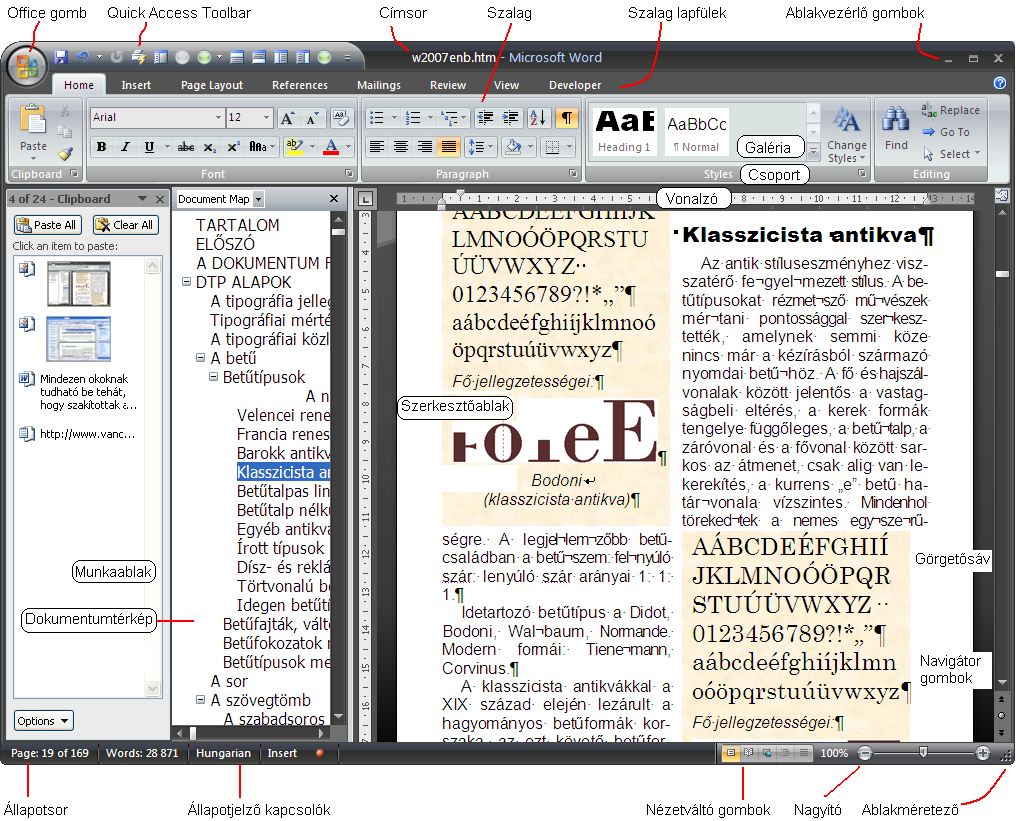Decrease the paragraph indent
Screen dimensions: 1016x821
click(485, 118)
